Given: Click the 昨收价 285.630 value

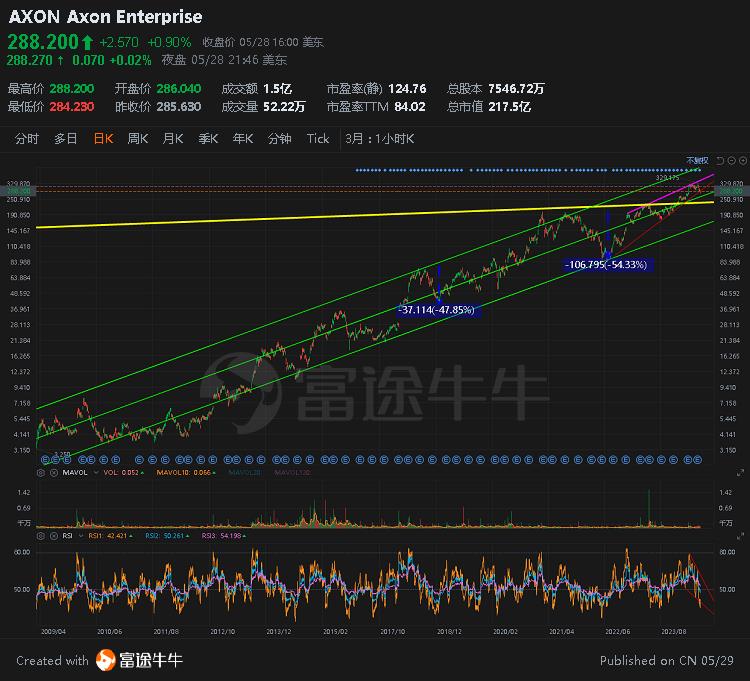Looking at the screenshot, I should [179, 107].
